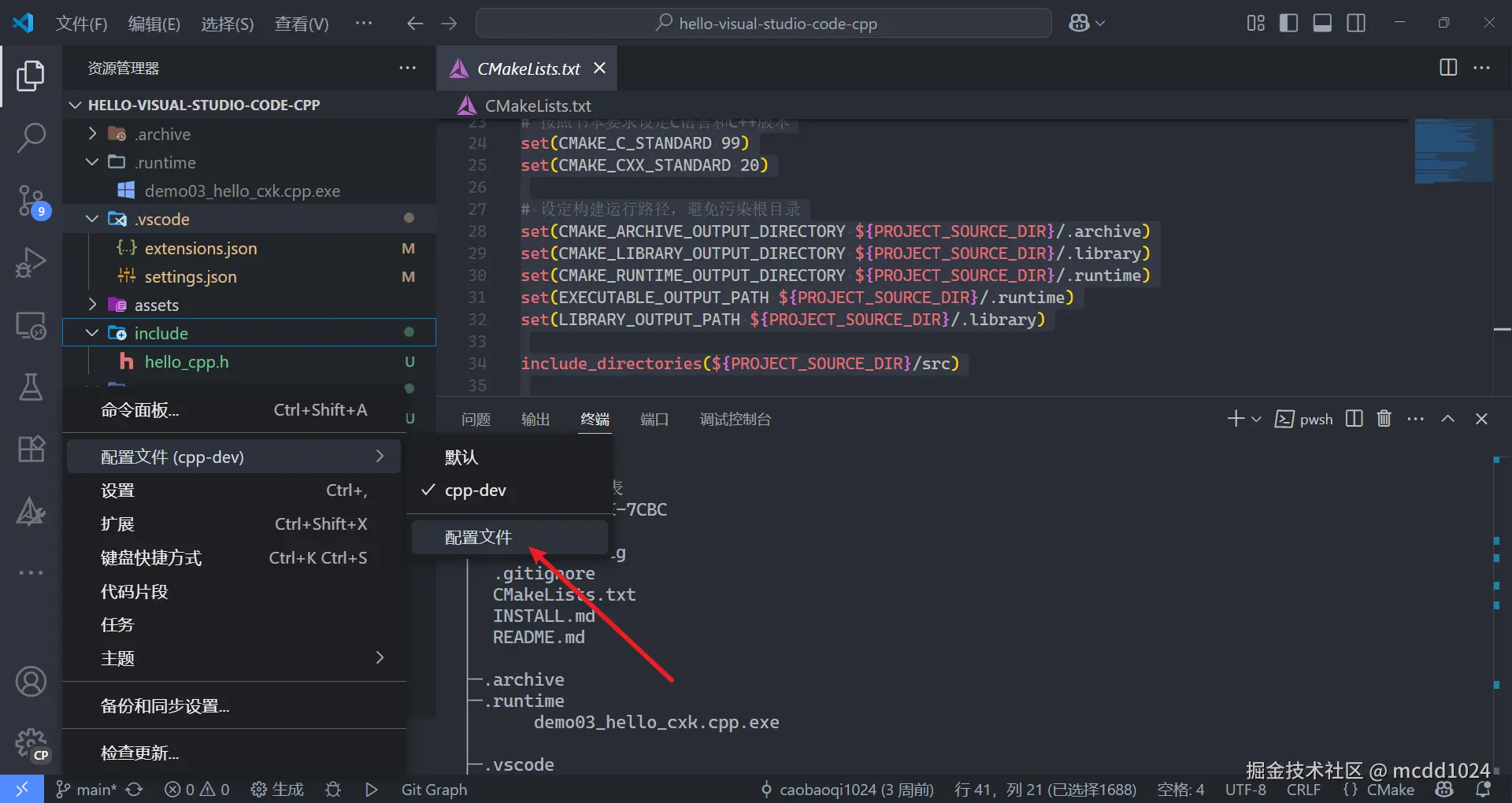Change the UTF-8 file encoding
This screenshot has height=803, width=1512.
click(1246, 790)
